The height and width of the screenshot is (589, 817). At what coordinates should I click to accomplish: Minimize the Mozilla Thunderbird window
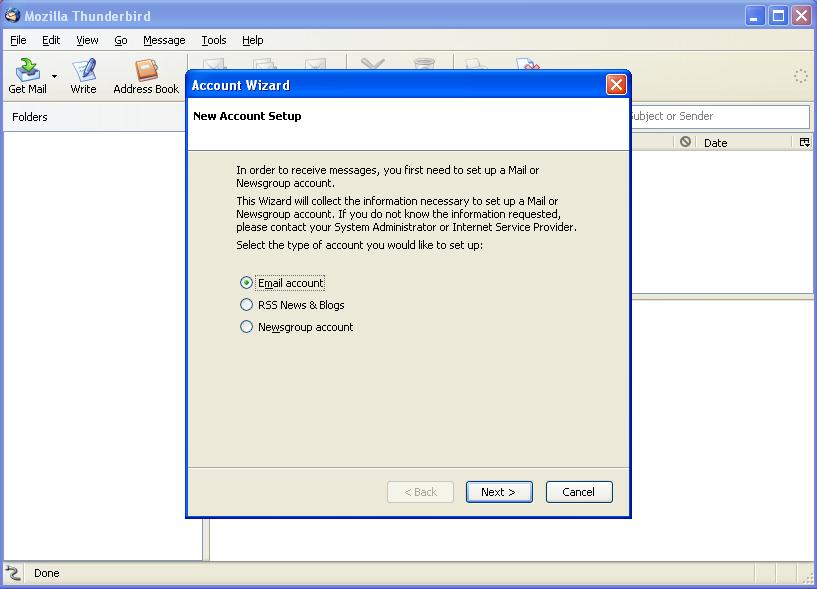click(754, 16)
